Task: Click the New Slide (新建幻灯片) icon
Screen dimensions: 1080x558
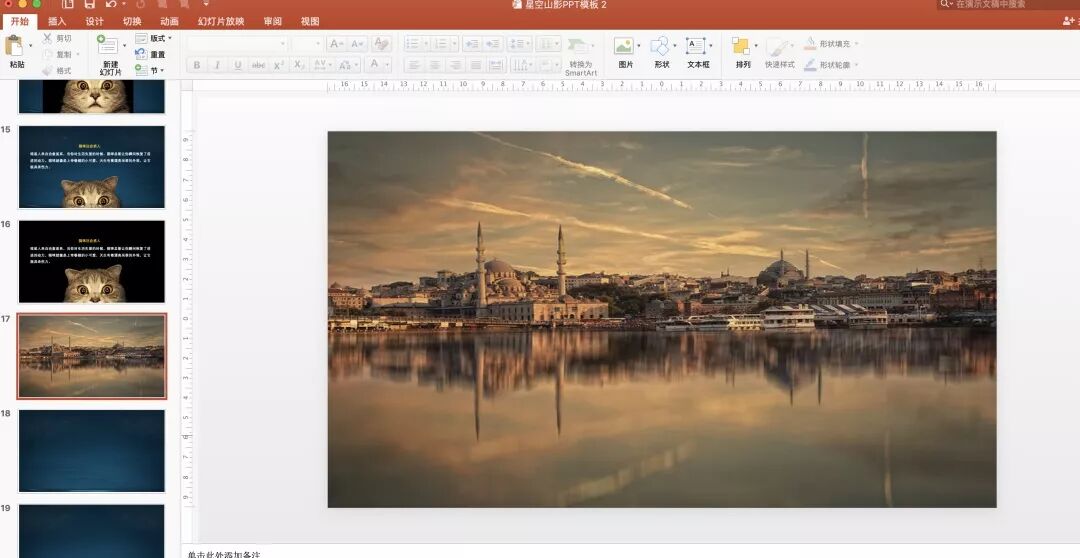Action: click(x=107, y=45)
